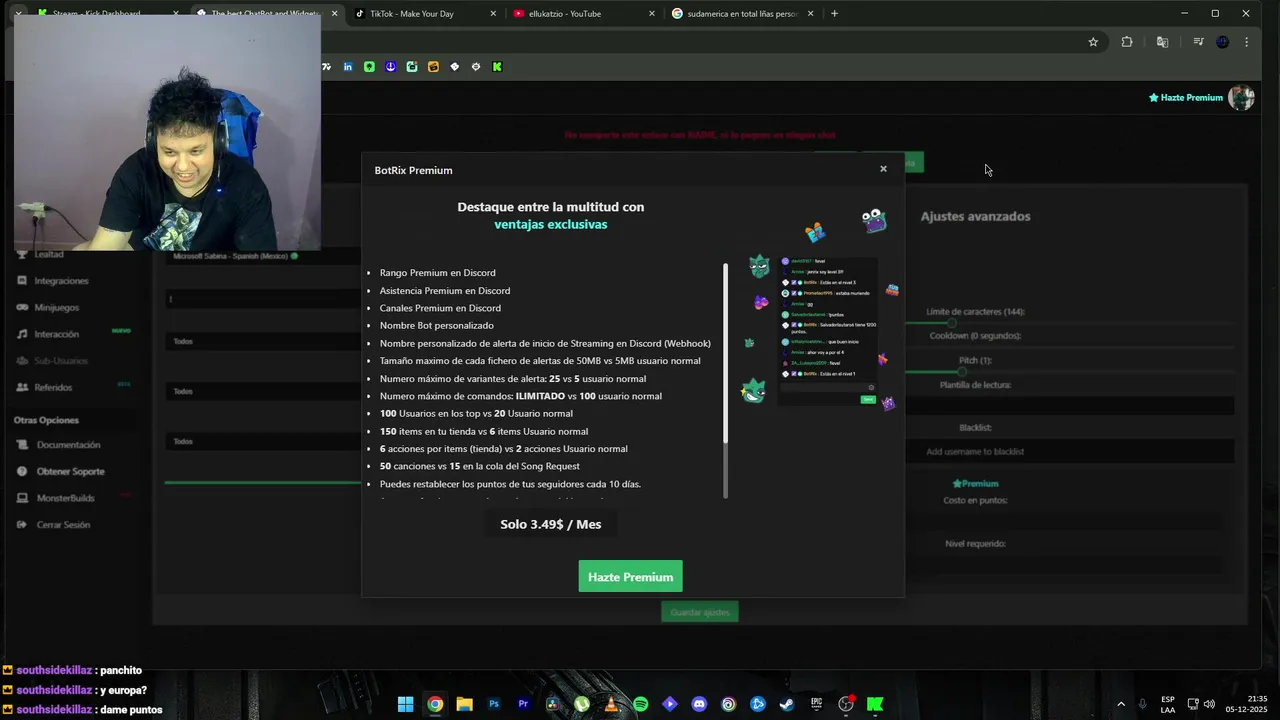Click the Integraciones sidebar icon
This screenshot has height=720, width=1280.
tap(22, 281)
